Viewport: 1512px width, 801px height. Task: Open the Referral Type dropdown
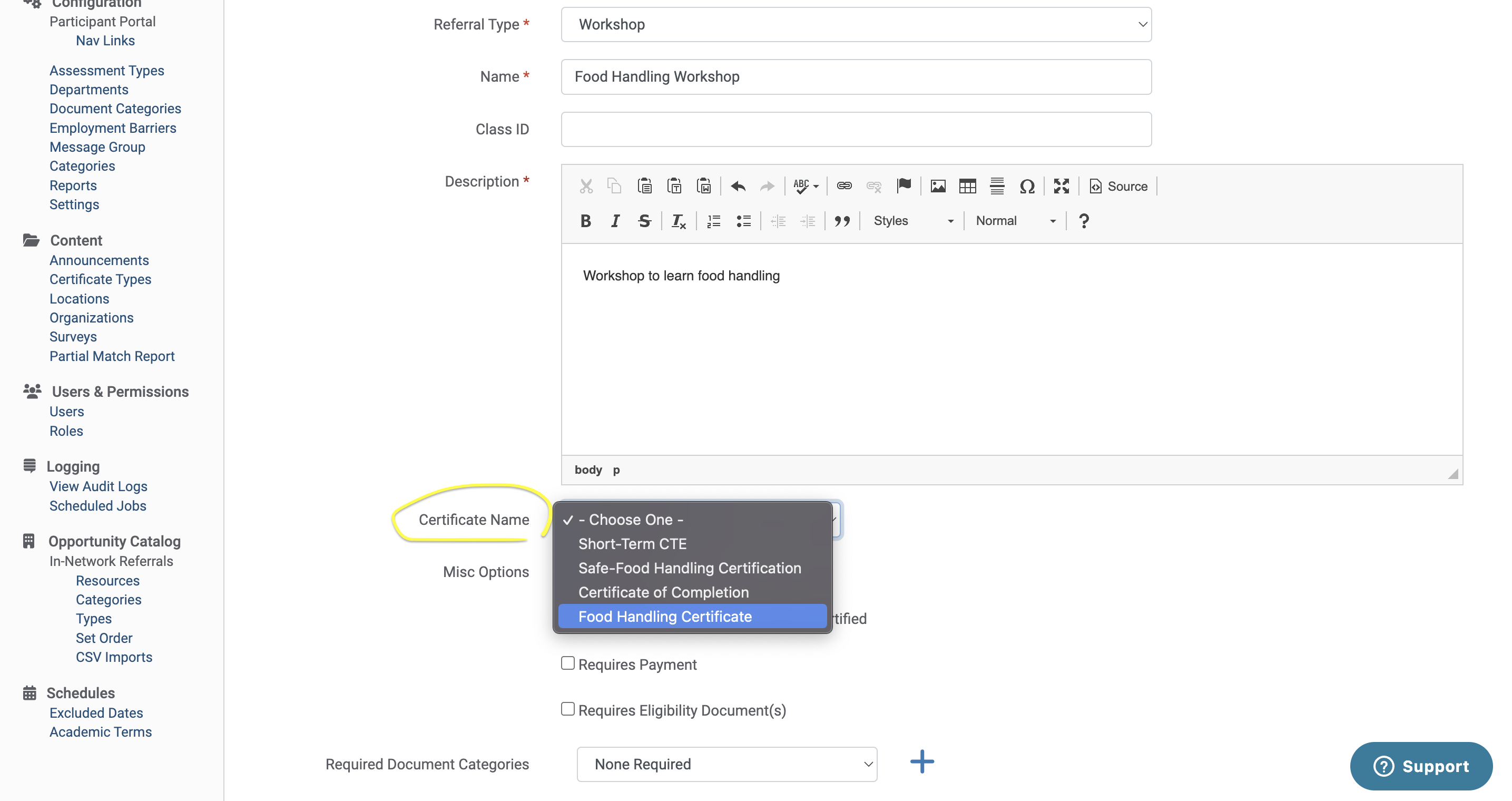(x=856, y=25)
